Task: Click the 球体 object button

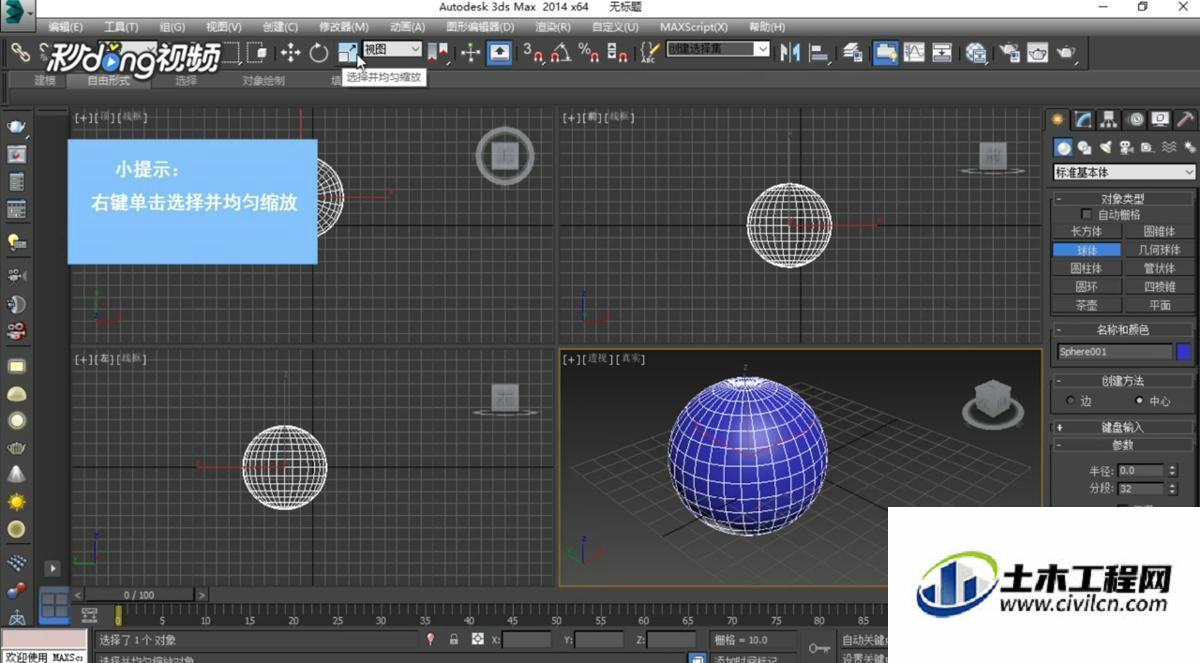Action: [1086, 250]
